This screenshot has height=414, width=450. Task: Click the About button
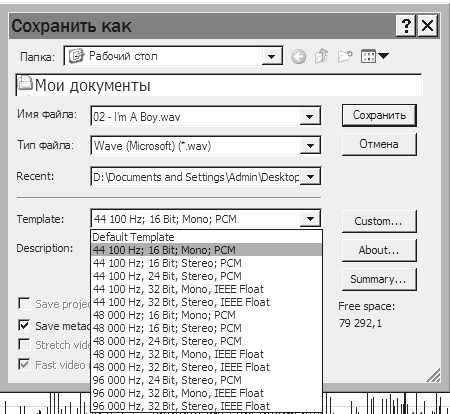[x=379, y=250]
